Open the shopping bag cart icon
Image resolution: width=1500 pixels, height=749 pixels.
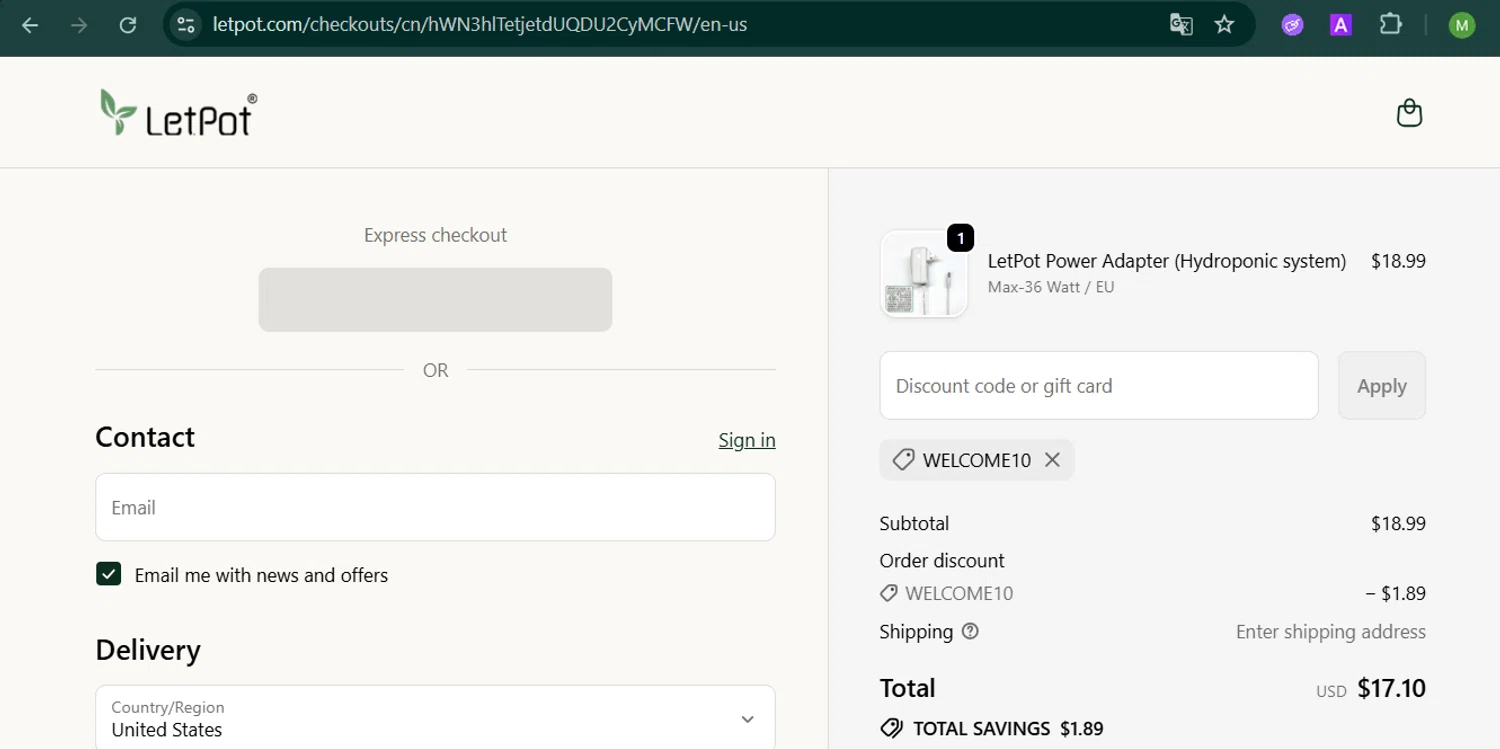coord(1409,113)
